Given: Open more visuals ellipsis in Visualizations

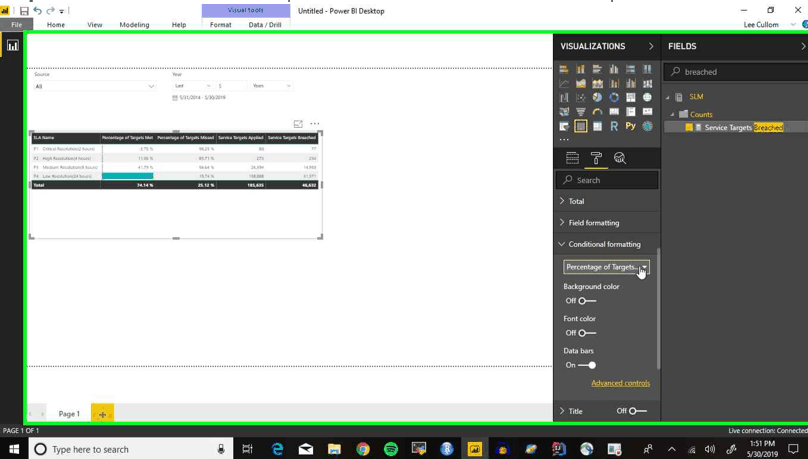Looking at the screenshot, I should [x=564, y=140].
